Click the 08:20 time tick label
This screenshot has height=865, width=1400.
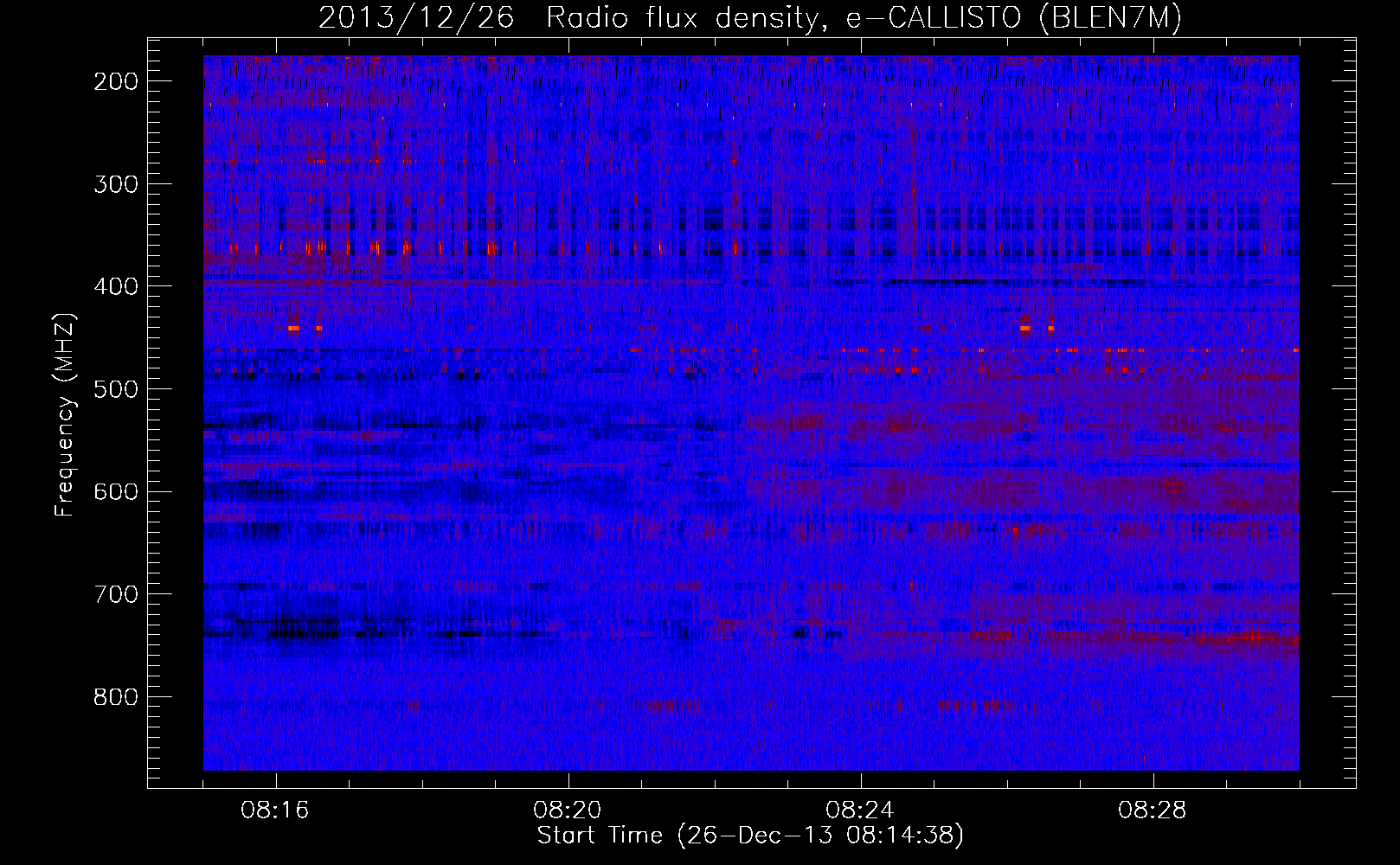[x=568, y=811]
